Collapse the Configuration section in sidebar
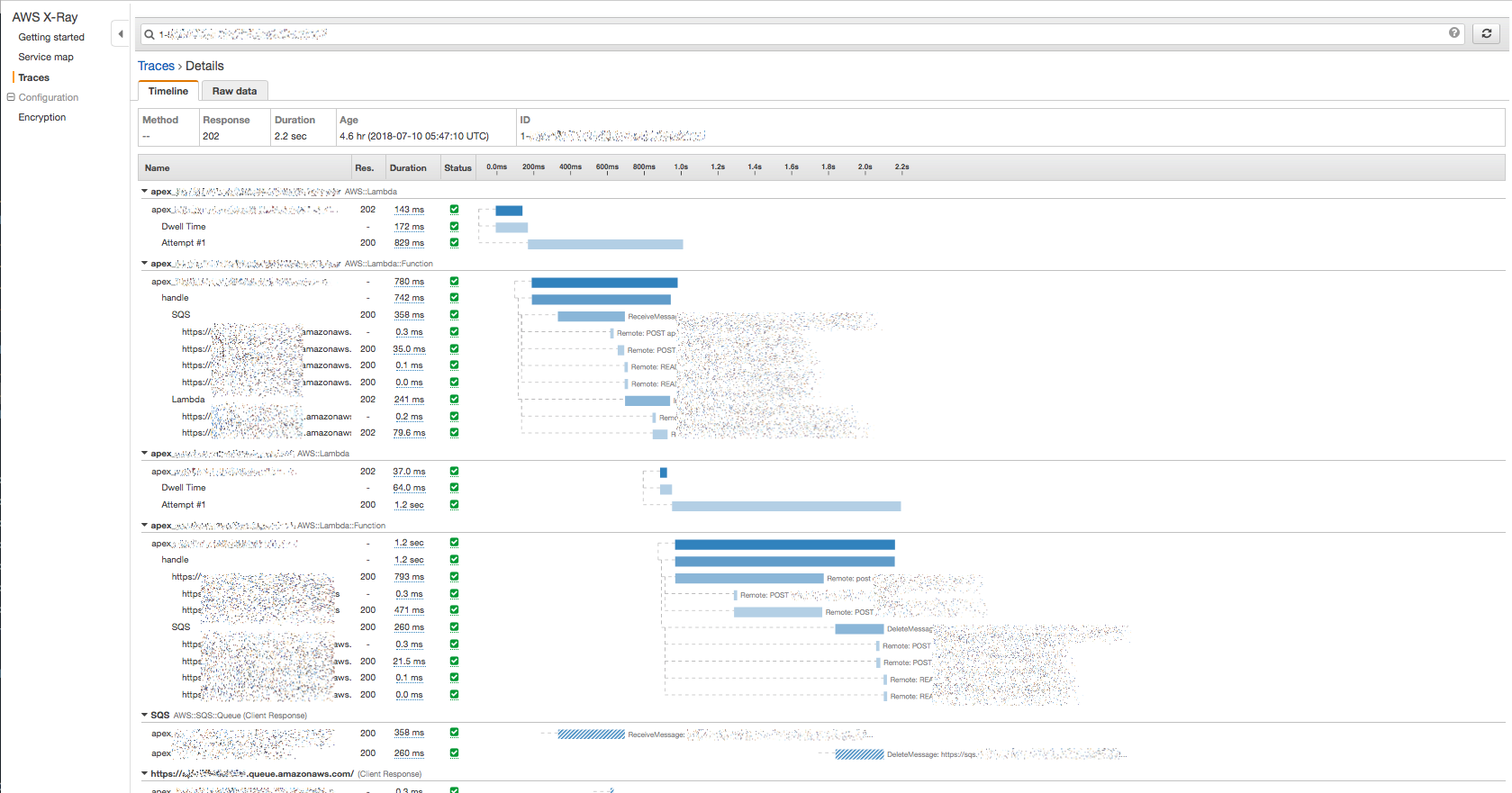The image size is (1512, 793). coord(11,97)
